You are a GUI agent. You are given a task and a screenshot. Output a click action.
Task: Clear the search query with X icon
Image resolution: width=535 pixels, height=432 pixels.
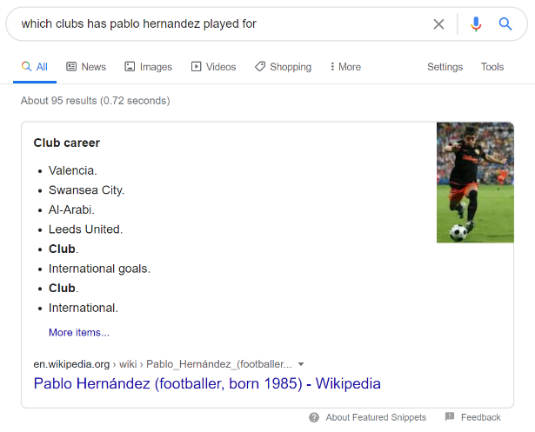tap(438, 24)
